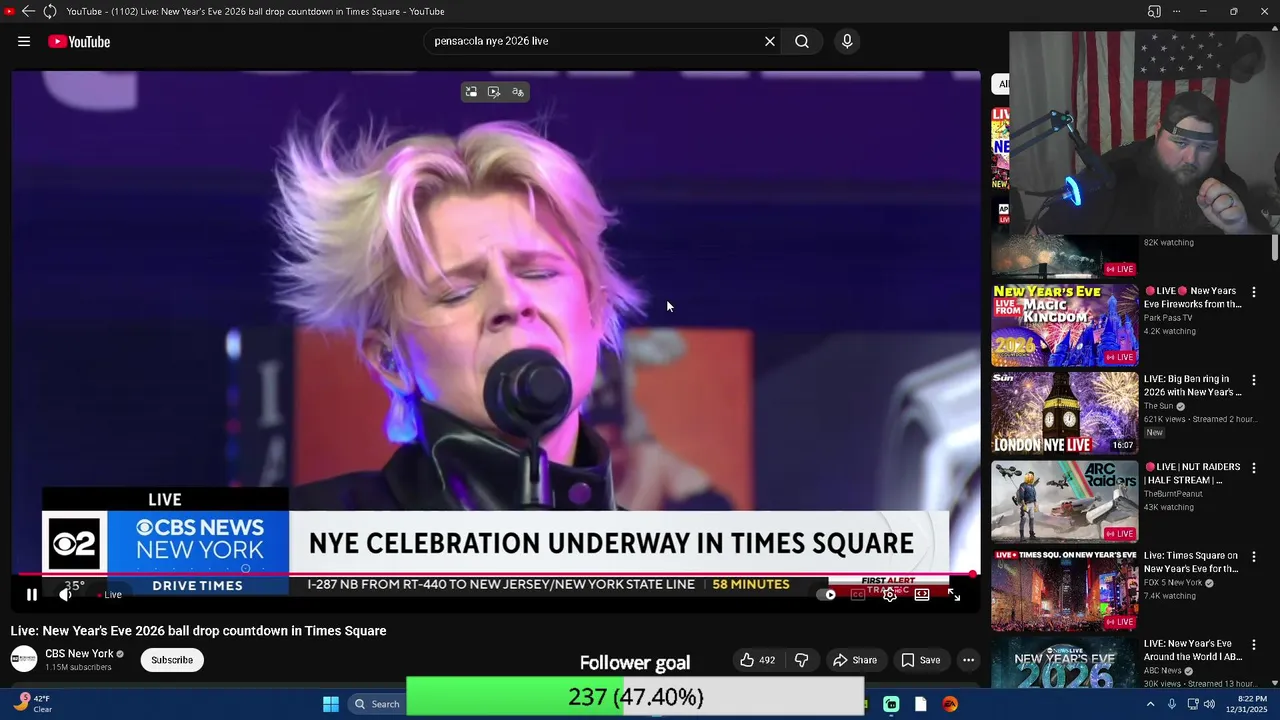Open the YouTube hamburger guide menu
The height and width of the screenshot is (720, 1280).
pos(24,41)
